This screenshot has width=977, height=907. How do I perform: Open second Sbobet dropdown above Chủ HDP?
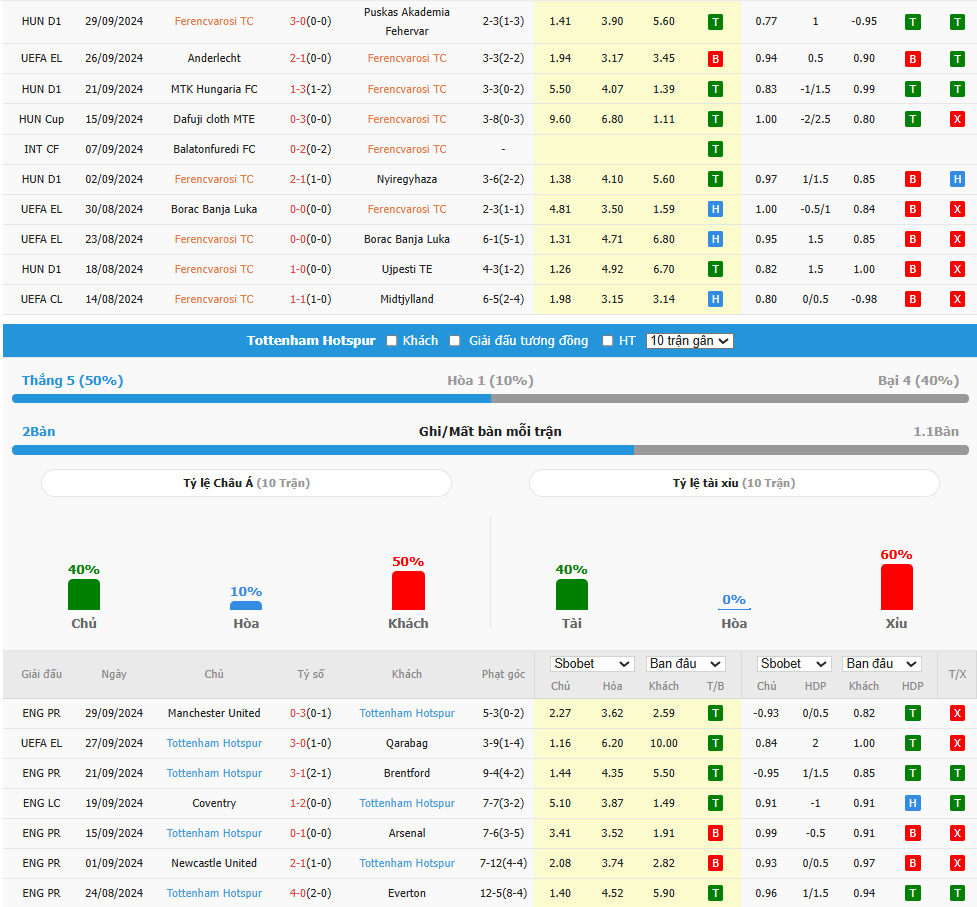(x=794, y=664)
